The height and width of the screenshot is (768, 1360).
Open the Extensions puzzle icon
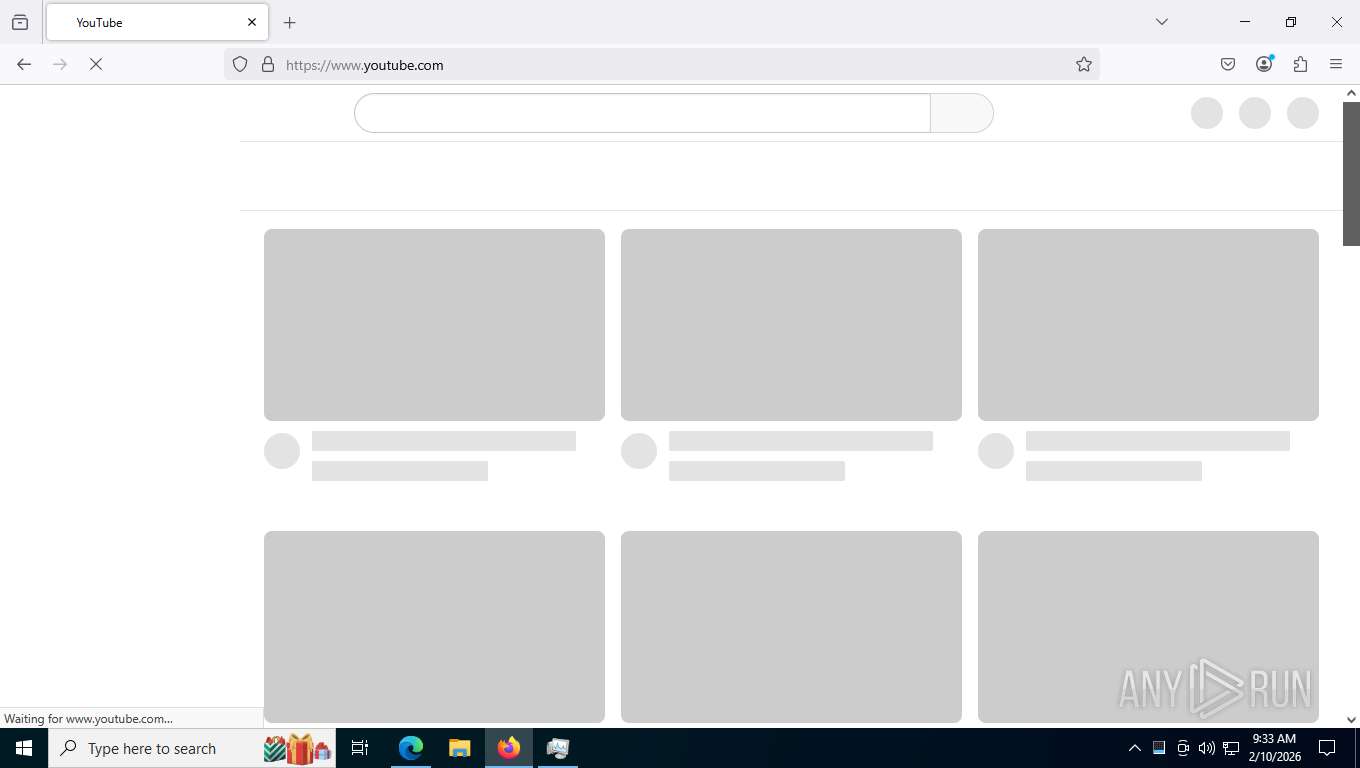click(1300, 64)
